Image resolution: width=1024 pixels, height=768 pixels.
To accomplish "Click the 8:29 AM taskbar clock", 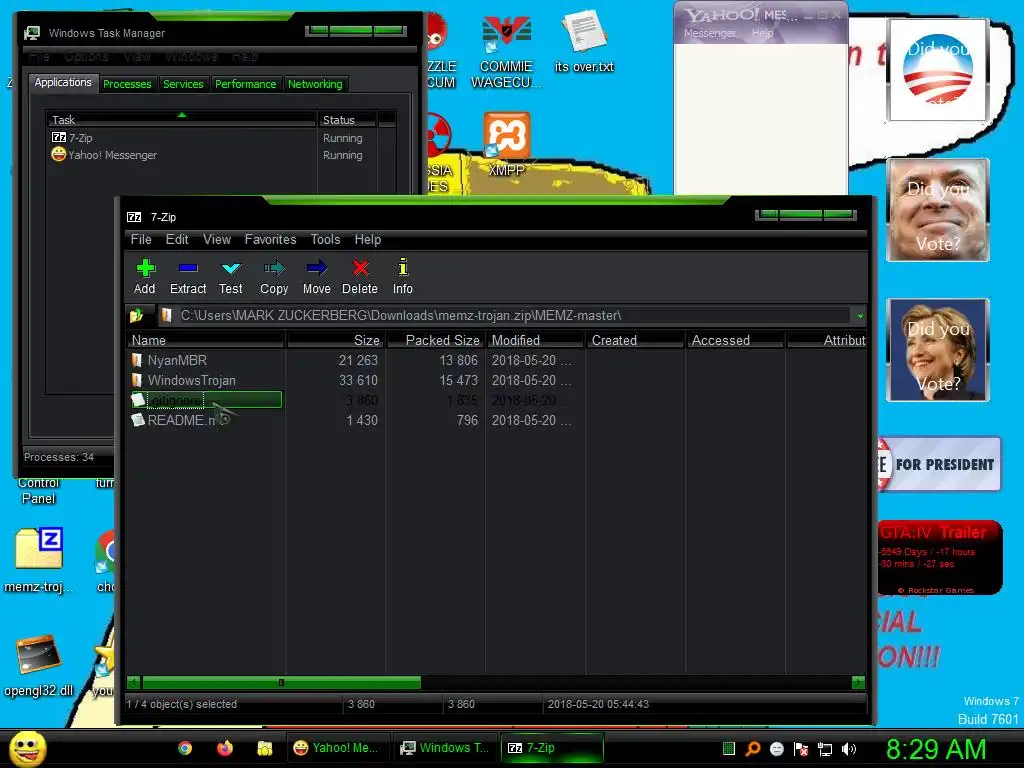I will pos(936,749).
